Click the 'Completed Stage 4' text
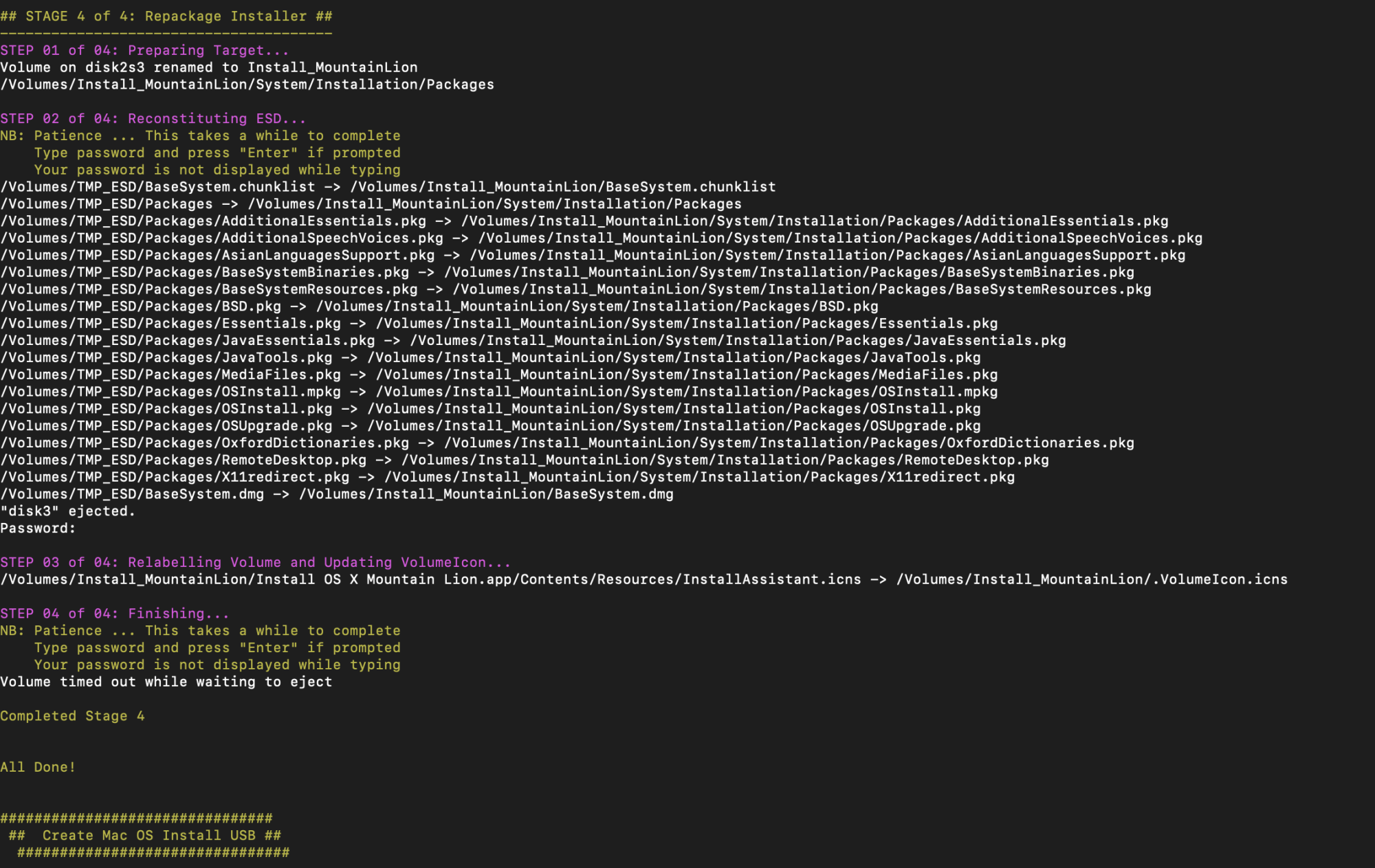The height and width of the screenshot is (868, 1375). coord(72,715)
